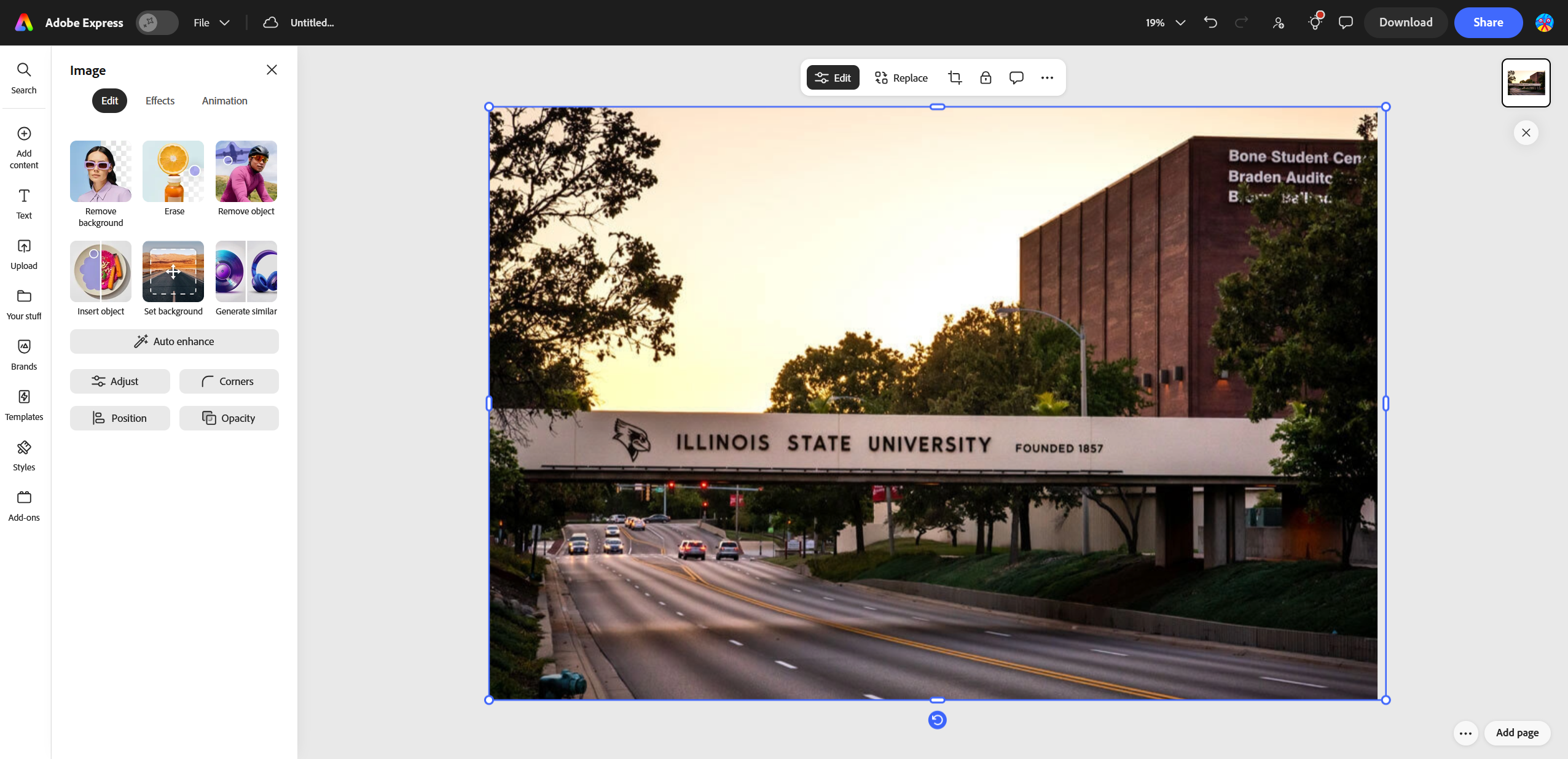Open the Add-ons panel
This screenshot has height=759, width=1568.
pyautogui.click(x=24, y=506)
